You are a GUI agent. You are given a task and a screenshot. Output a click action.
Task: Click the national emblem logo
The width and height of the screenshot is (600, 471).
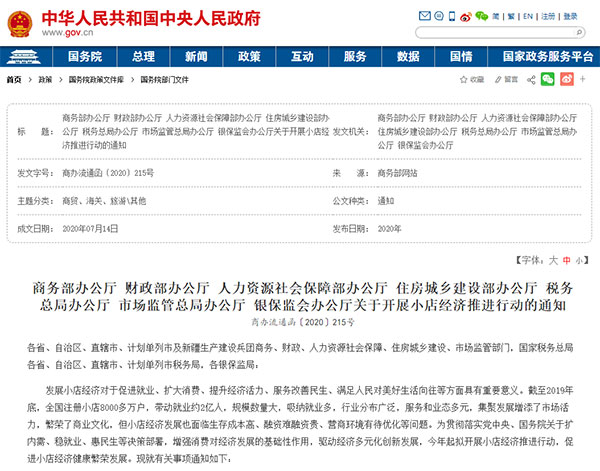[x=20, y=24]
